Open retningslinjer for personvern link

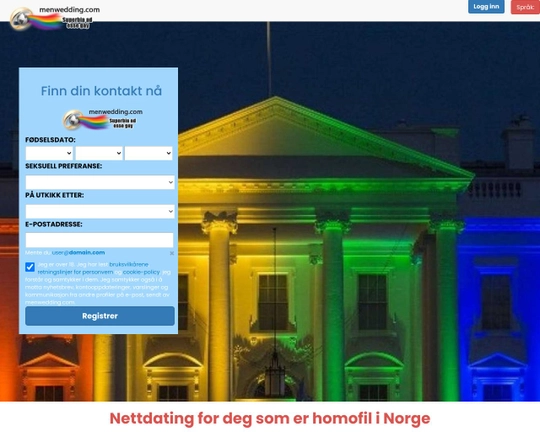75,272
